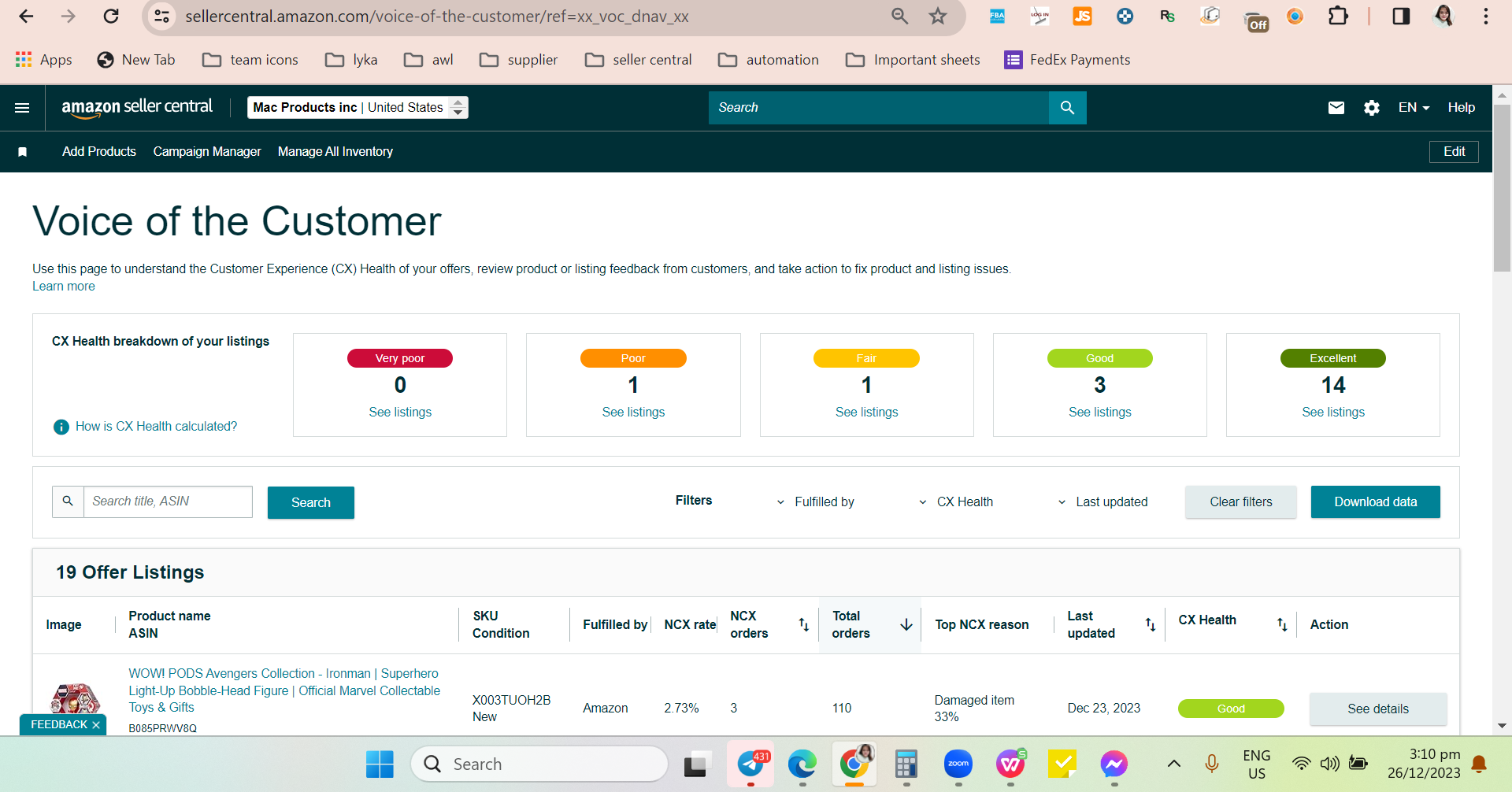Expand the CX Health filter
The image size is (1512, 792).
click(x=956, y=502)
